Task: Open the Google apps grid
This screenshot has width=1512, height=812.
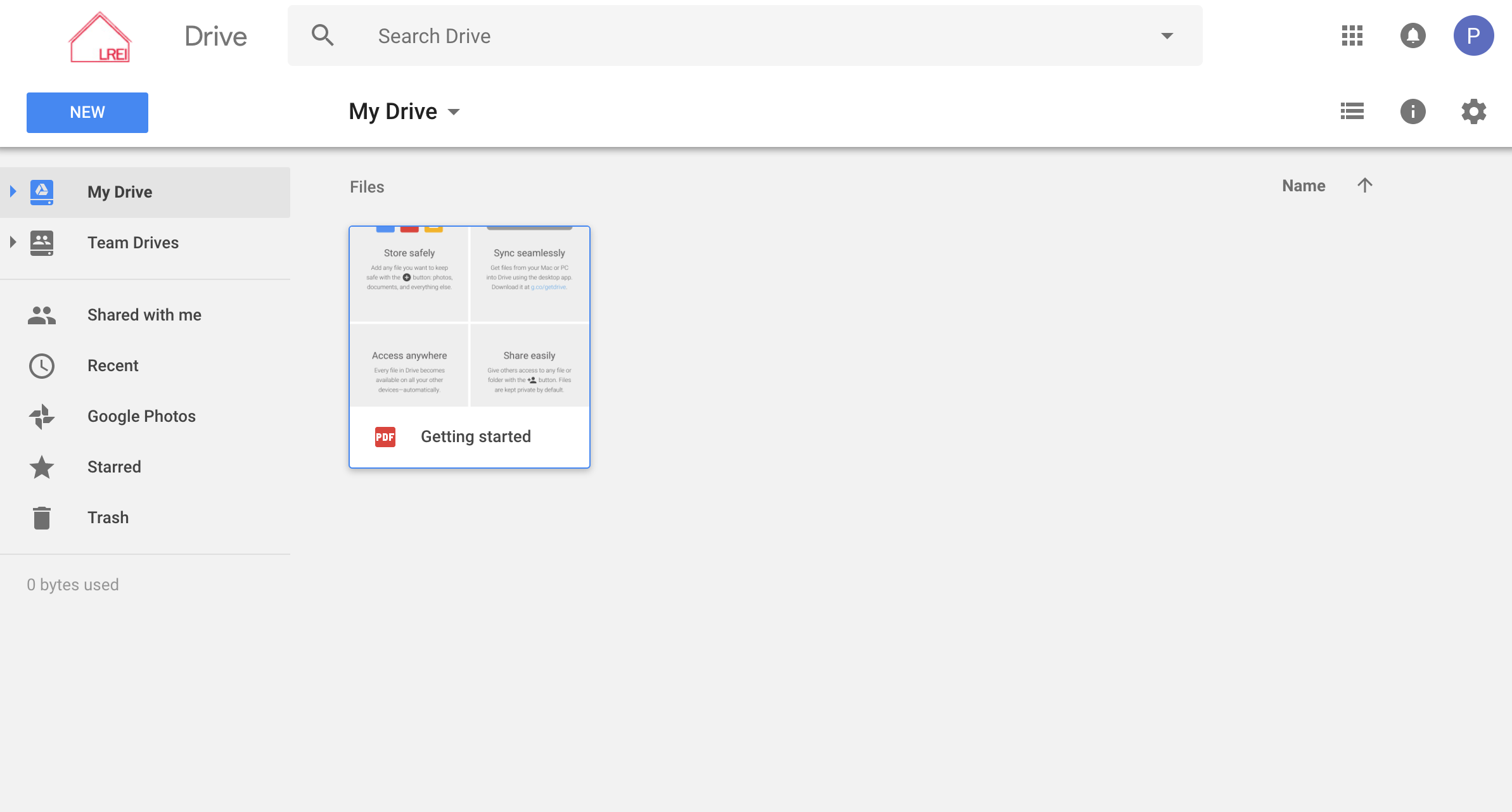Action: tap(1352, 36)
